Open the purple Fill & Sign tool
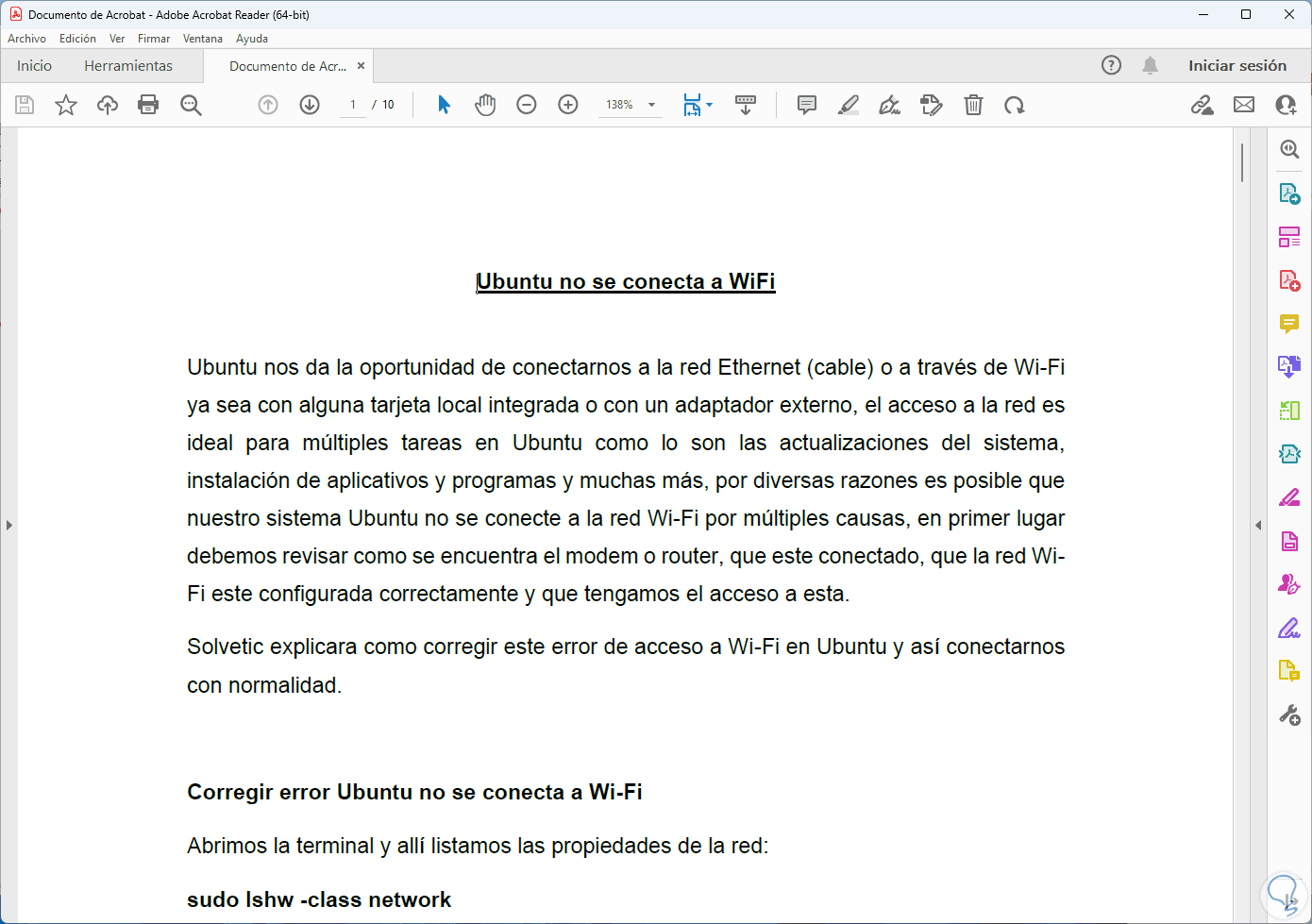The width and height of the screenshot is (1312, 924). click(1289, 628)
